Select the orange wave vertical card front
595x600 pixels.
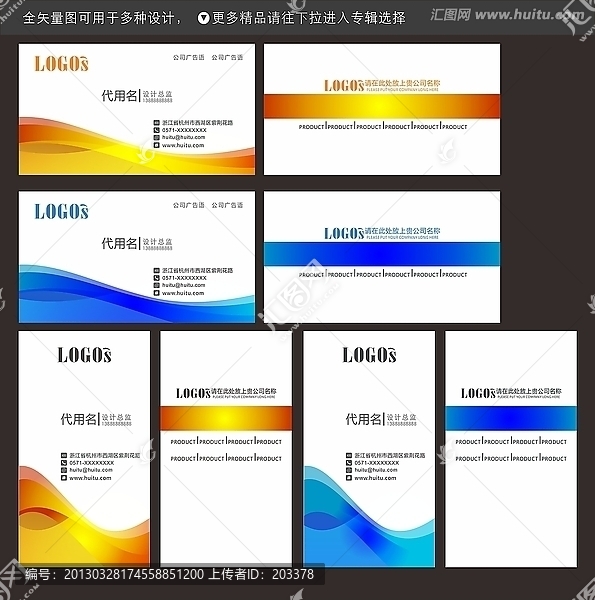point(84,449)
